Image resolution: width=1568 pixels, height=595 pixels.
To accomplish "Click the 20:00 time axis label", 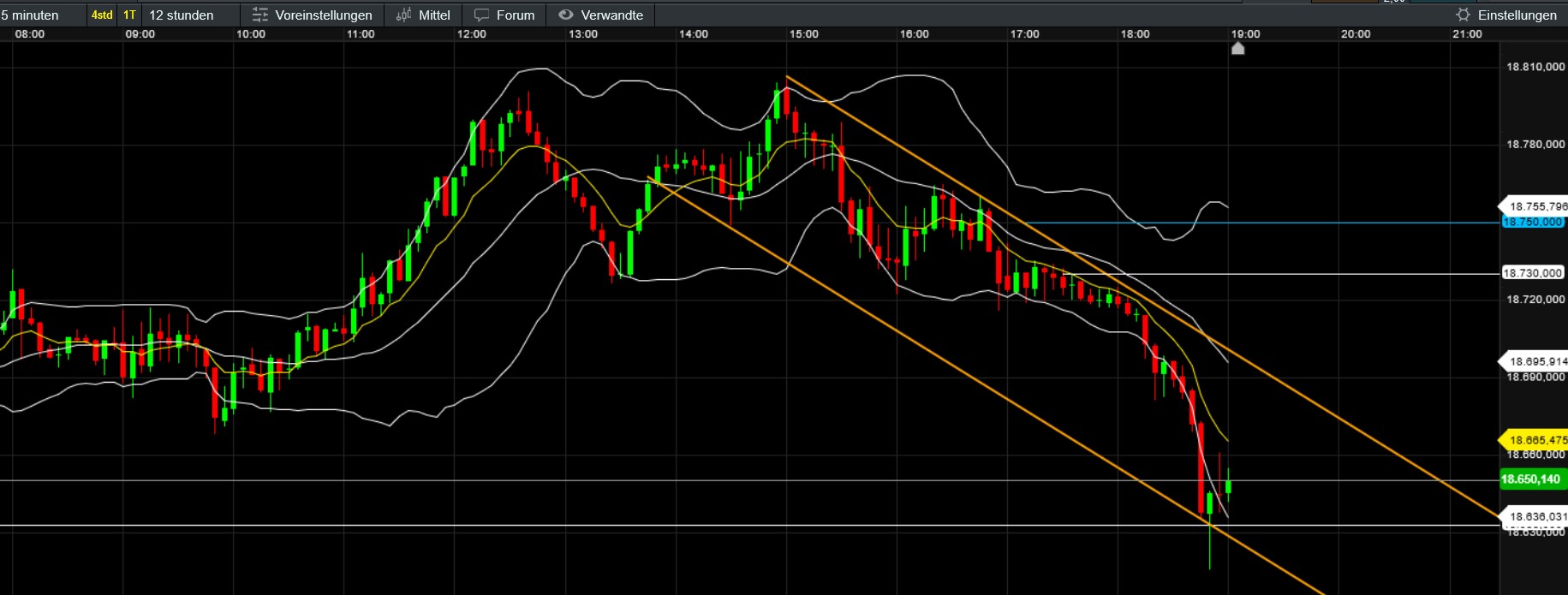I will click(1356, 34).
